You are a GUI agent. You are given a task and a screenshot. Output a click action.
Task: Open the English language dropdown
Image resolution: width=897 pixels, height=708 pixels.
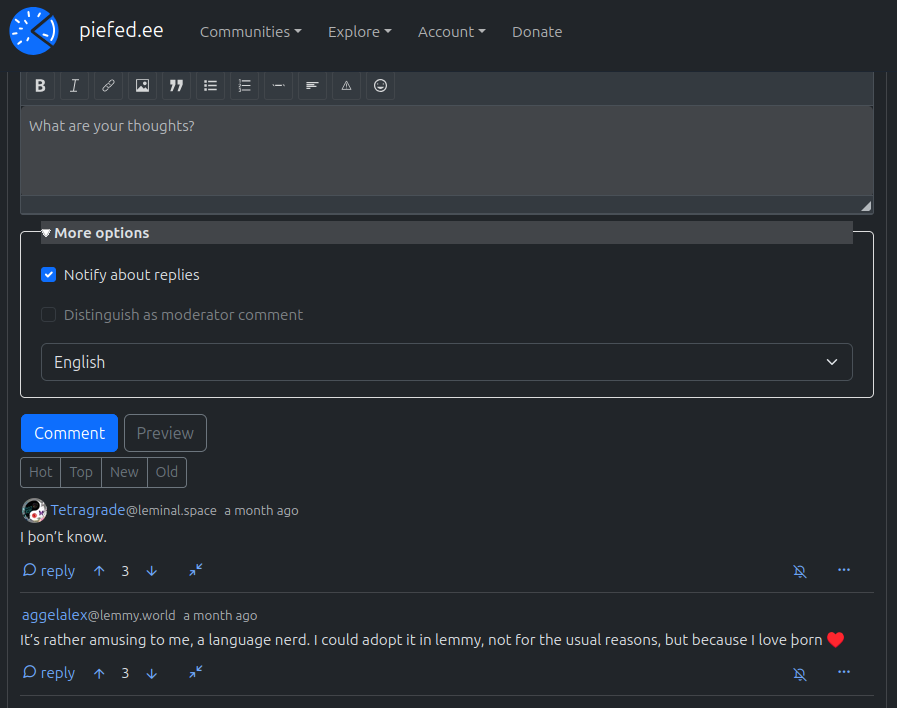pos(446,362)
